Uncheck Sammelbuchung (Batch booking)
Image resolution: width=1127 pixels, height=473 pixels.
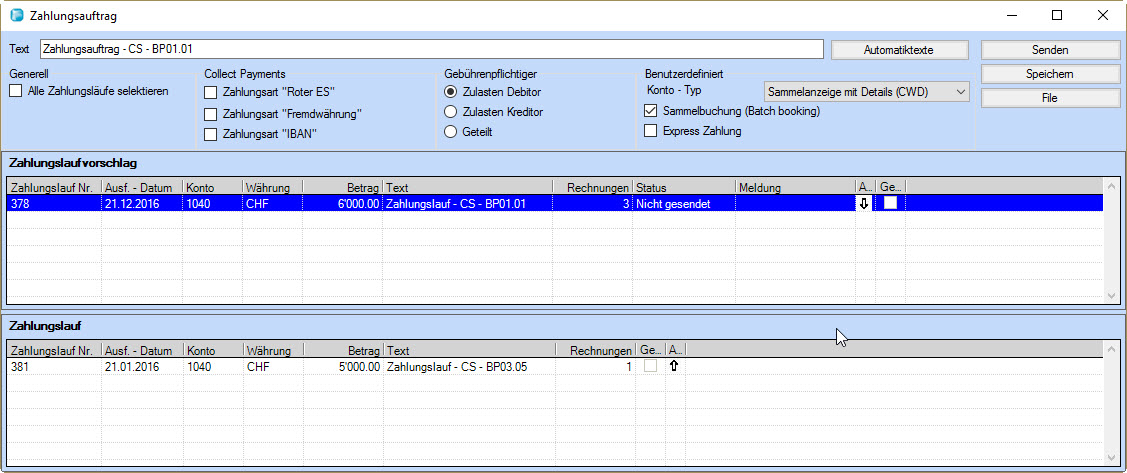click(x=651, y=111)
